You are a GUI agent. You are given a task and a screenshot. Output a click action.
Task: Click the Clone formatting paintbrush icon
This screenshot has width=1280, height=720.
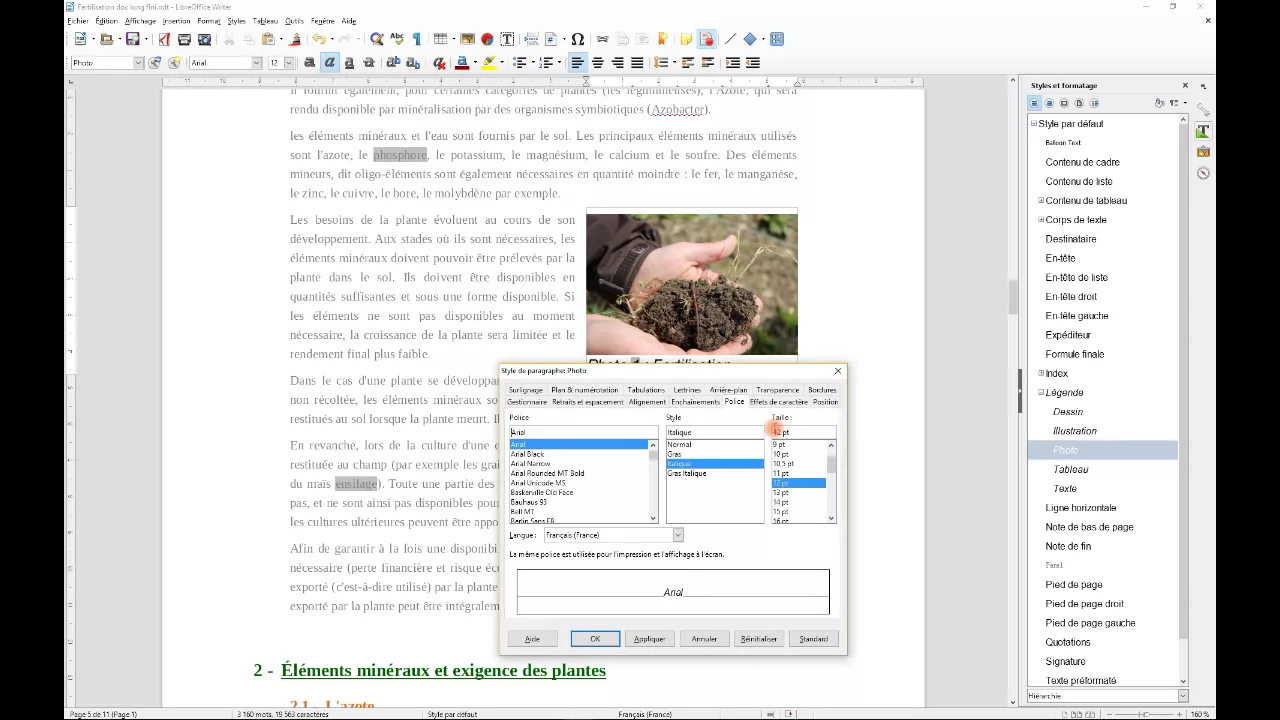[295, 39]
